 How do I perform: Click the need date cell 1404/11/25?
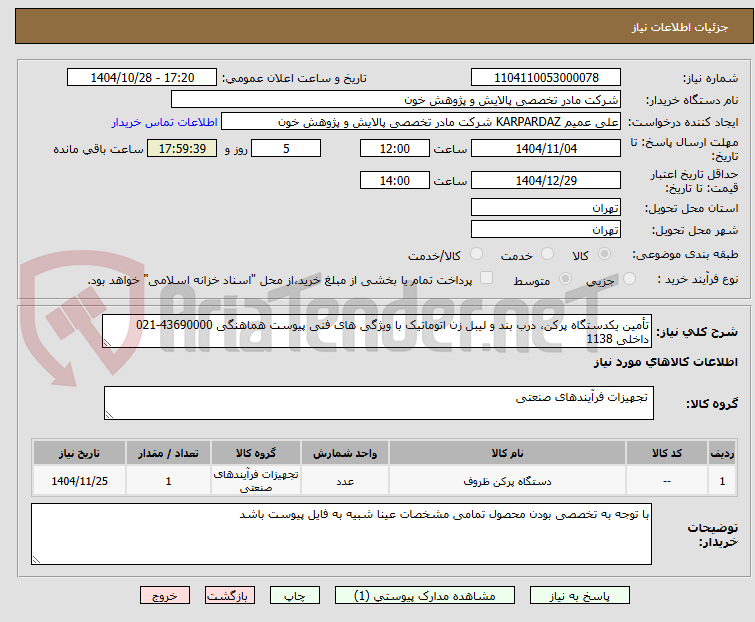point(79,481)
